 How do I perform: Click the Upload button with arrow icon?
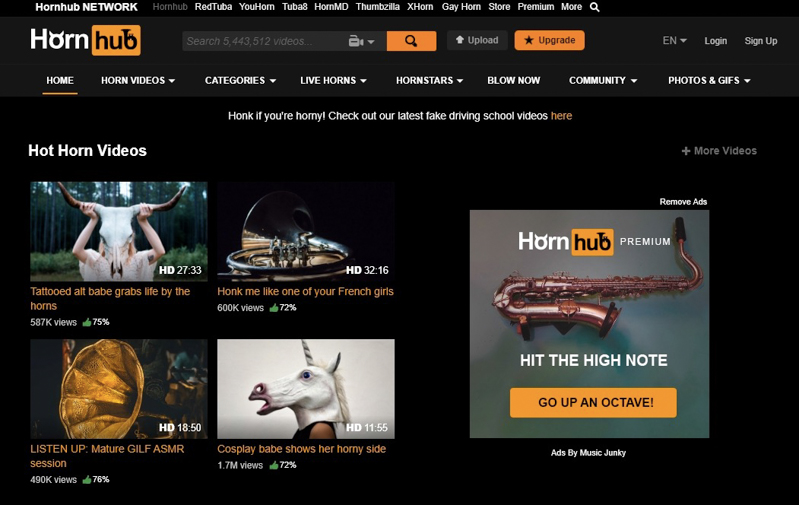click(x=477, y=40)
